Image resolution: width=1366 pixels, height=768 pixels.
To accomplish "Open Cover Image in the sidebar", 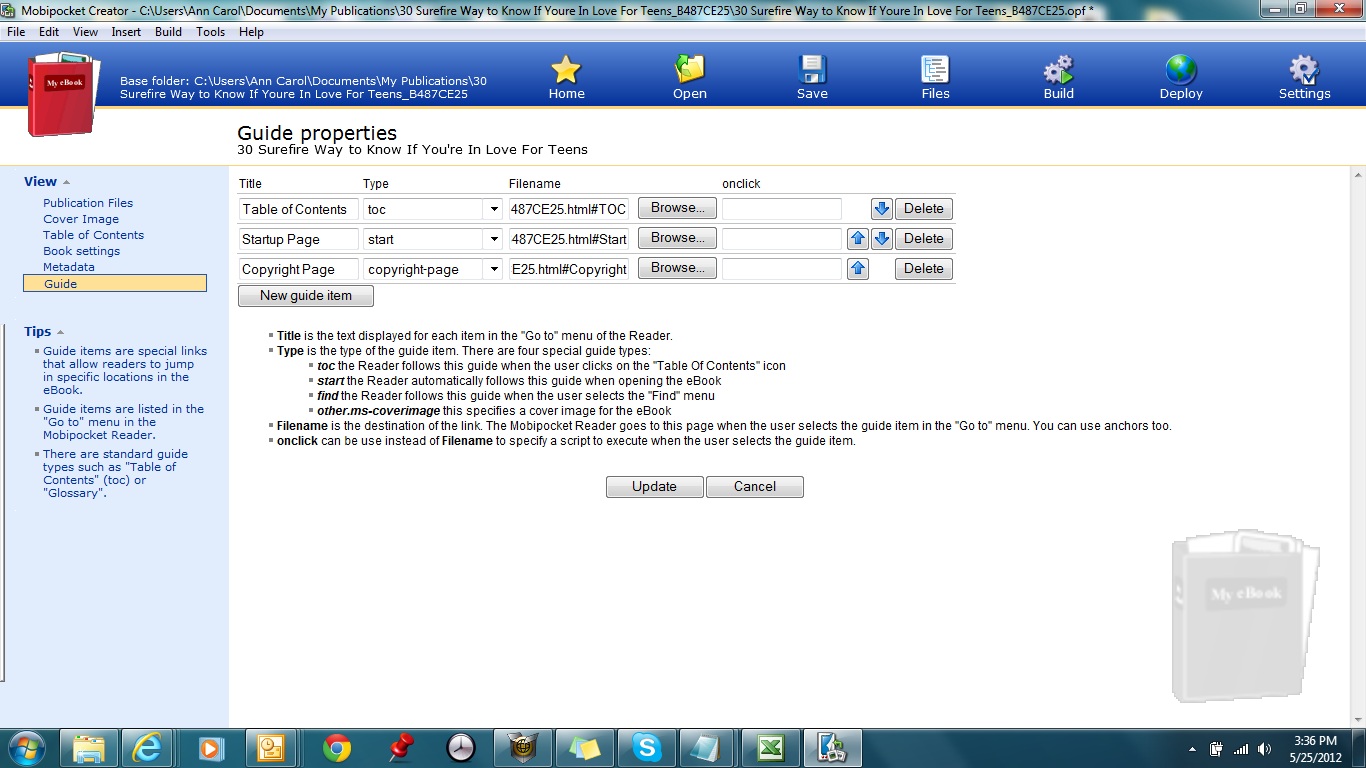I will tap(81, 219).
